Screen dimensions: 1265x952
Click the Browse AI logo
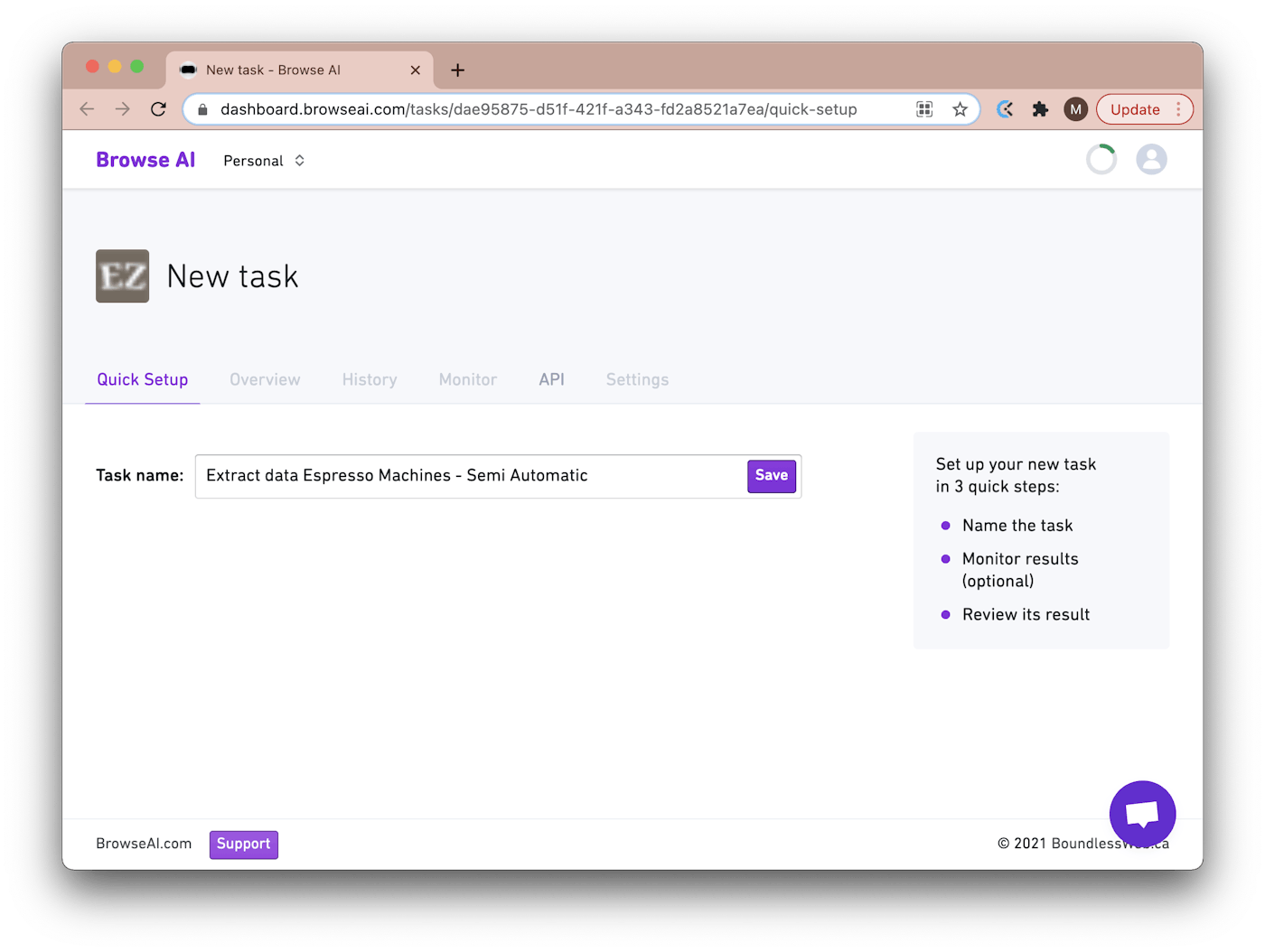[x=145, y=160]
